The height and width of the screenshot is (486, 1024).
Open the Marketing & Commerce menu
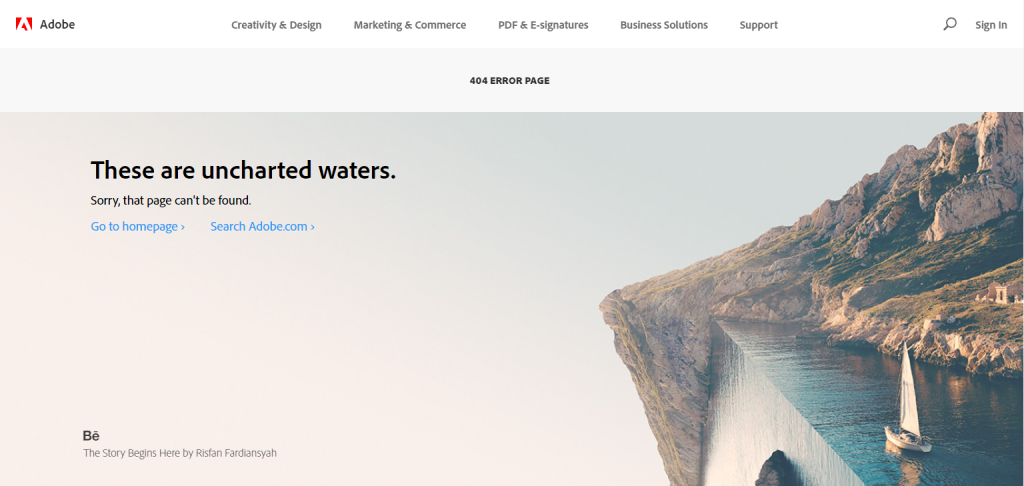(x=409, y=25)
